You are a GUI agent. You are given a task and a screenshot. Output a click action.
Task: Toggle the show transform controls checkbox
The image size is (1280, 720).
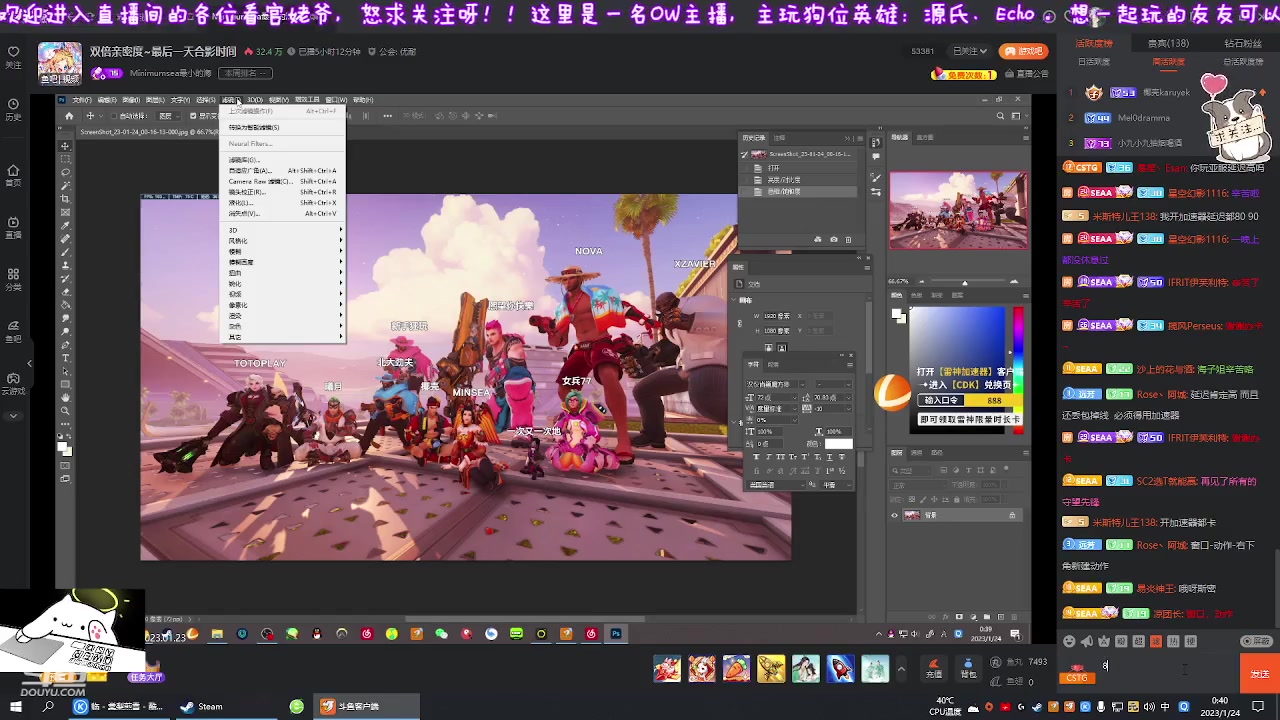click(x=193, y=116)
